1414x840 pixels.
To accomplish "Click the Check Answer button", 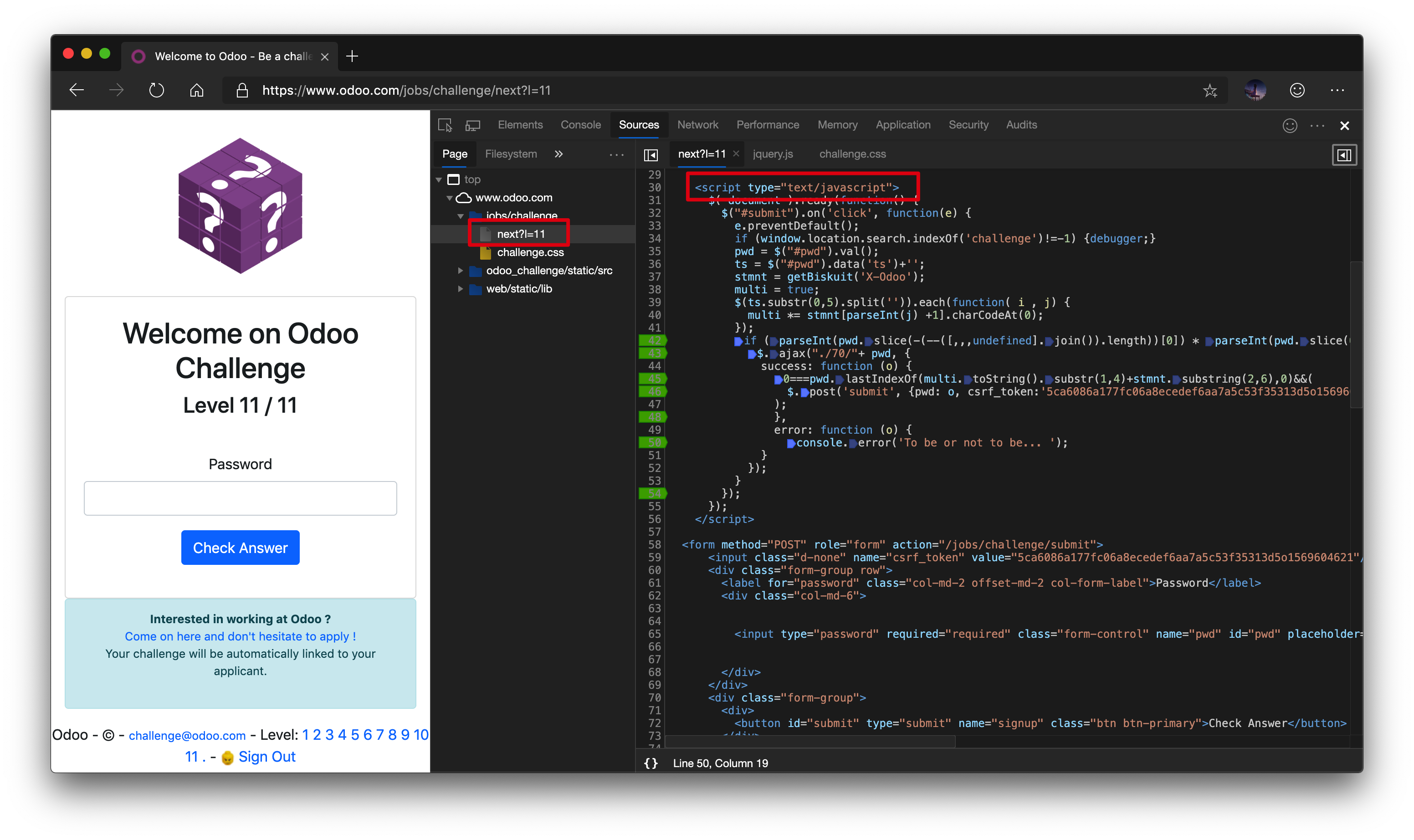I will pos(240,548).
